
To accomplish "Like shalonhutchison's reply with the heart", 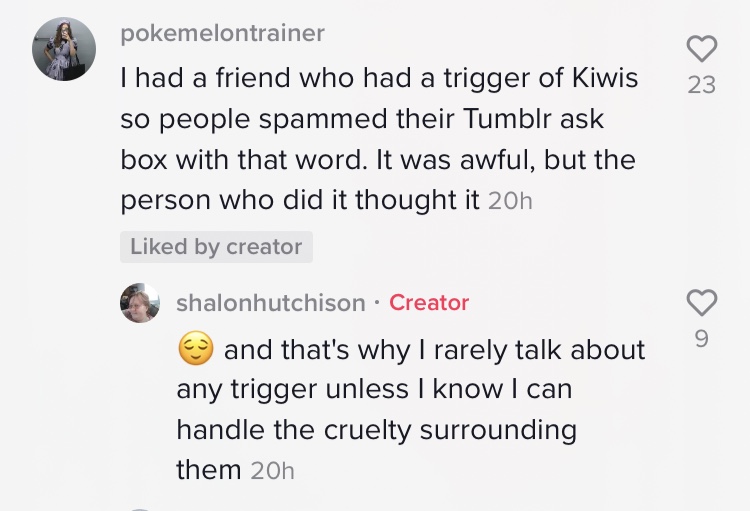I will coord(702,302).
